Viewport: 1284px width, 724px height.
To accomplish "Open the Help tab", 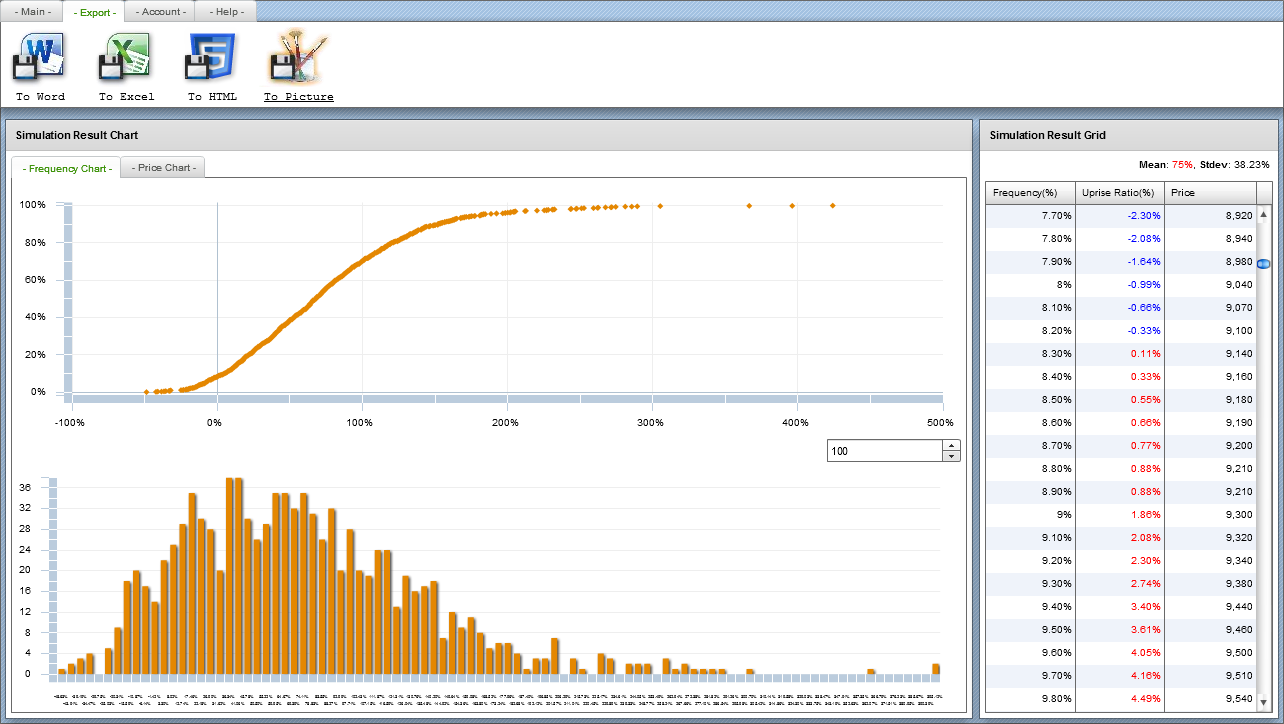I will pos(226,12).
